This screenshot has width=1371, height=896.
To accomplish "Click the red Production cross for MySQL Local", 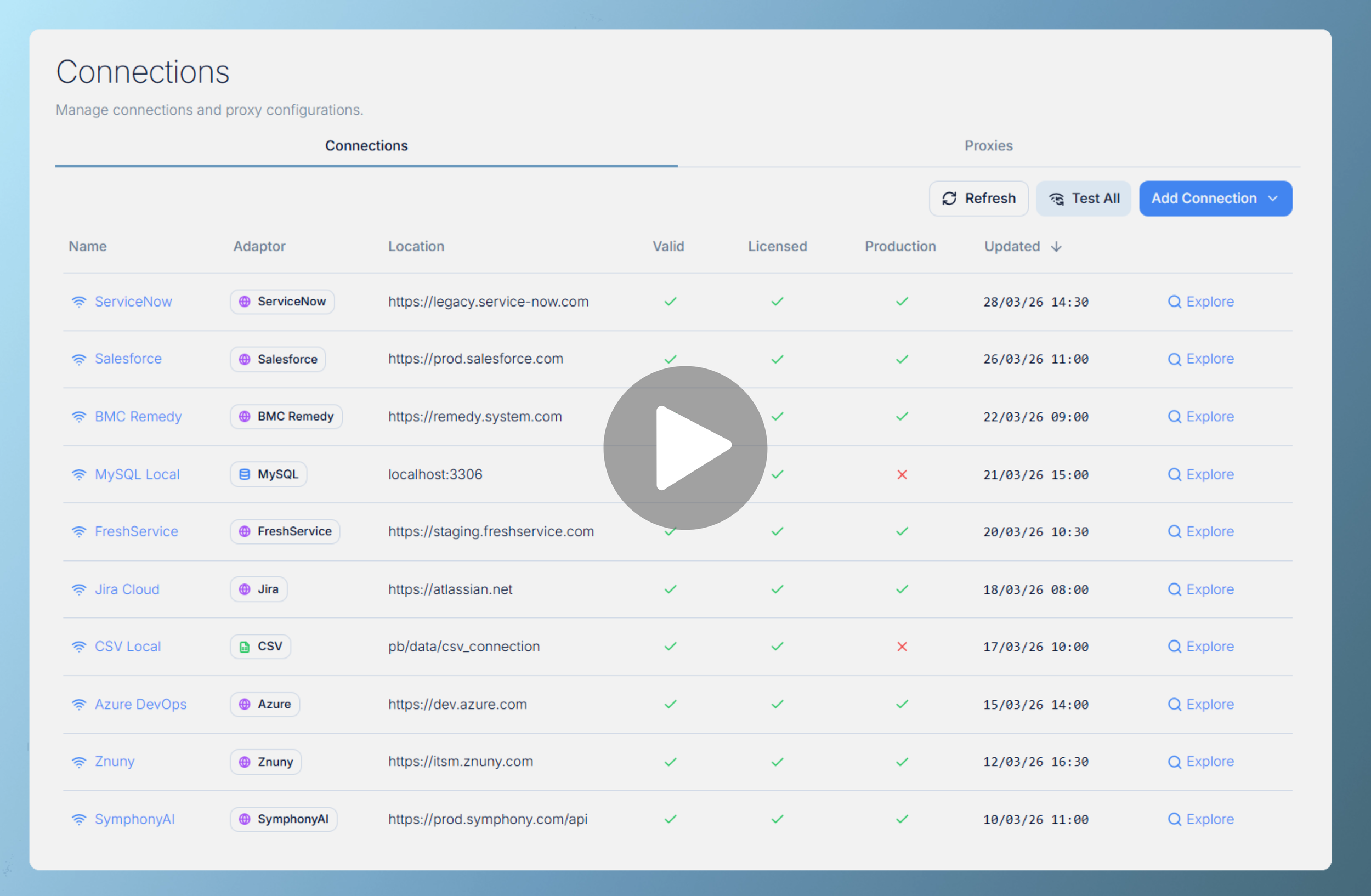I will [x=902, y=474].
